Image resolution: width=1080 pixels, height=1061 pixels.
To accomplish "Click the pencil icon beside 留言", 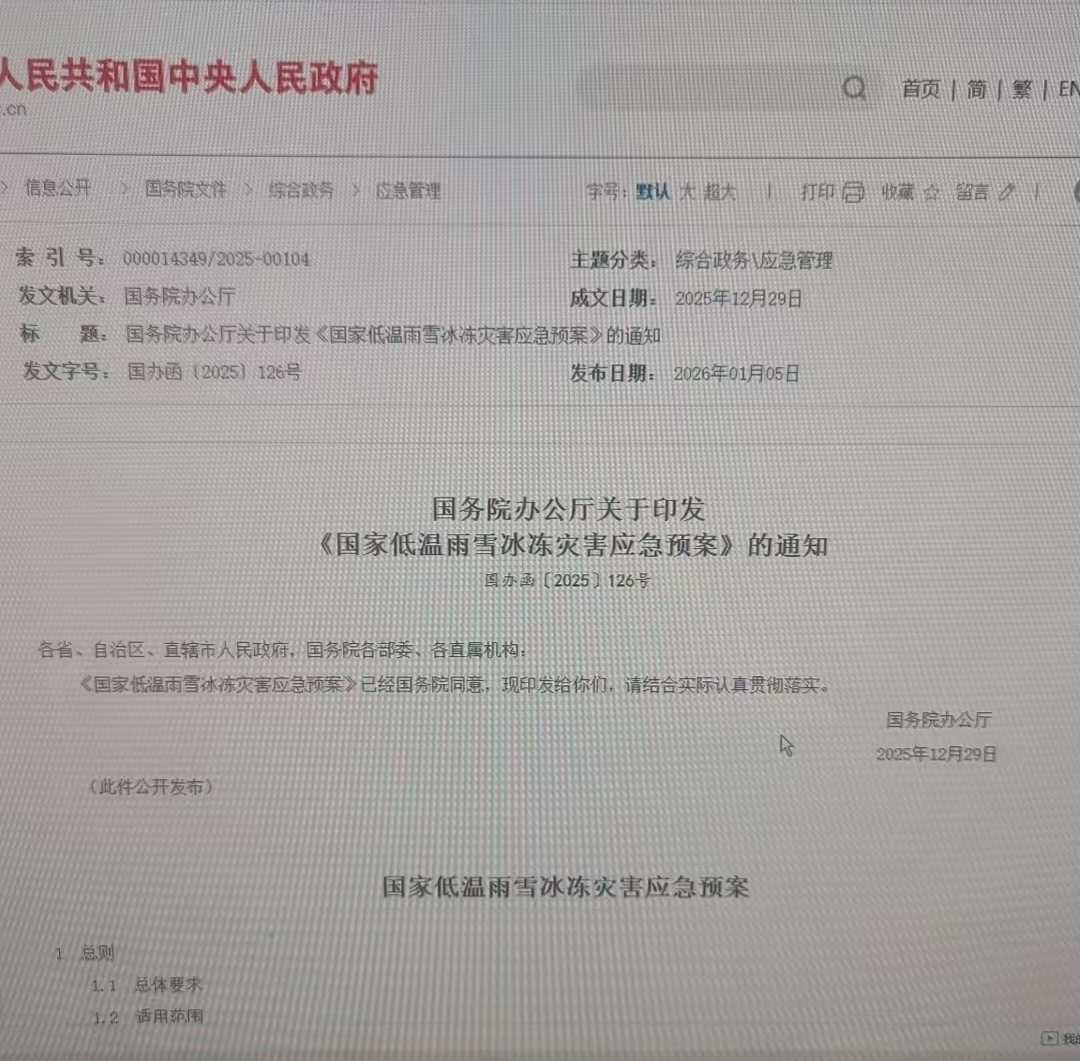I will pyautogui.click(x=1006, y=192).
